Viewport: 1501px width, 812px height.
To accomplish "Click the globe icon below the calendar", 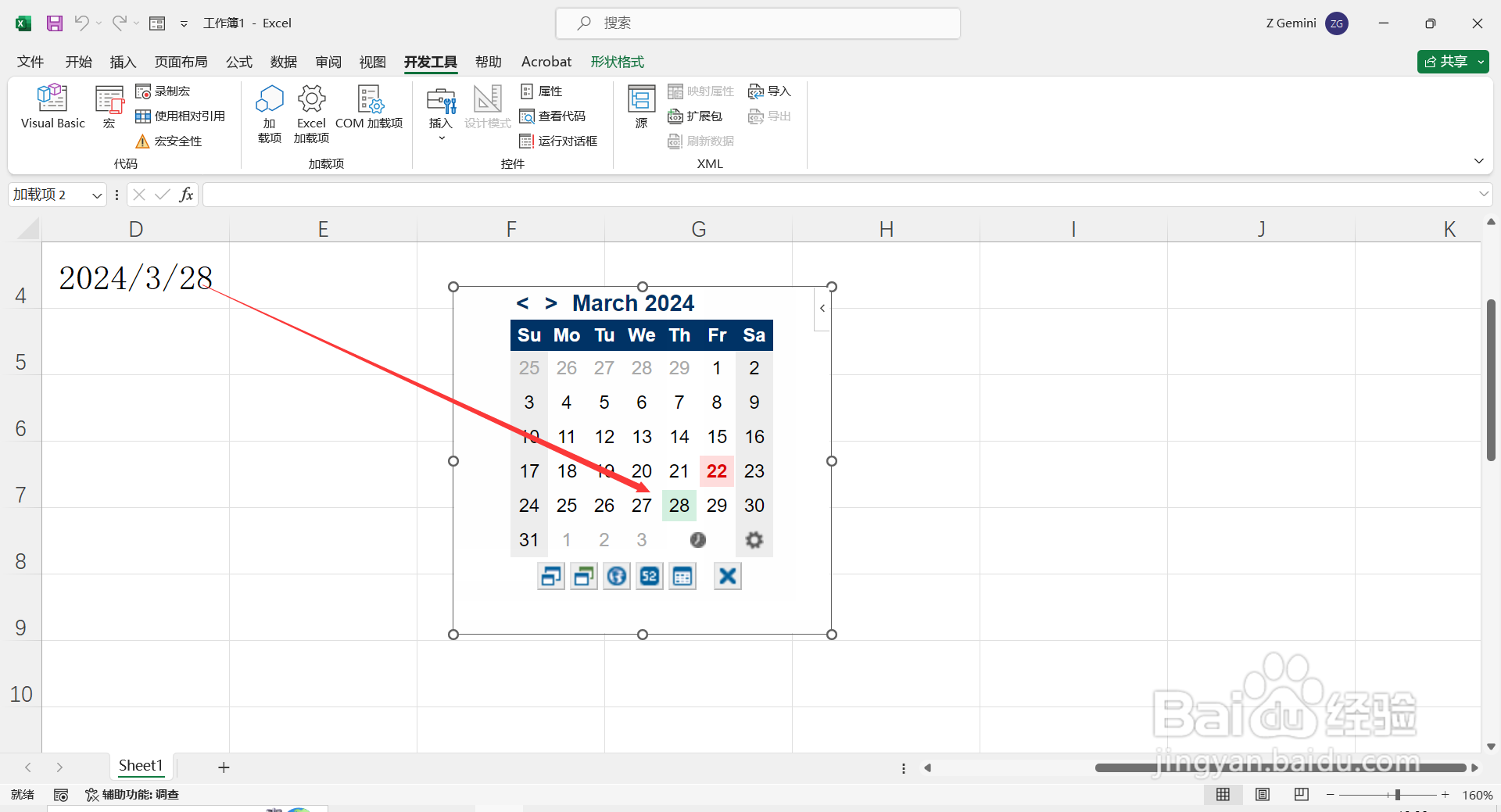I will click(x=617, y=577).
